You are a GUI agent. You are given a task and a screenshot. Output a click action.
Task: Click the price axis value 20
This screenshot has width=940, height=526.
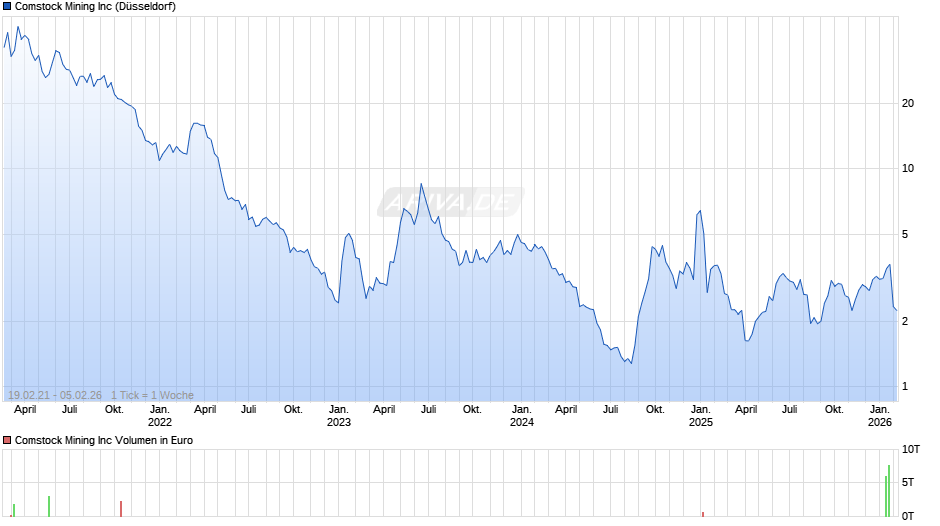(x=908, y=103)
